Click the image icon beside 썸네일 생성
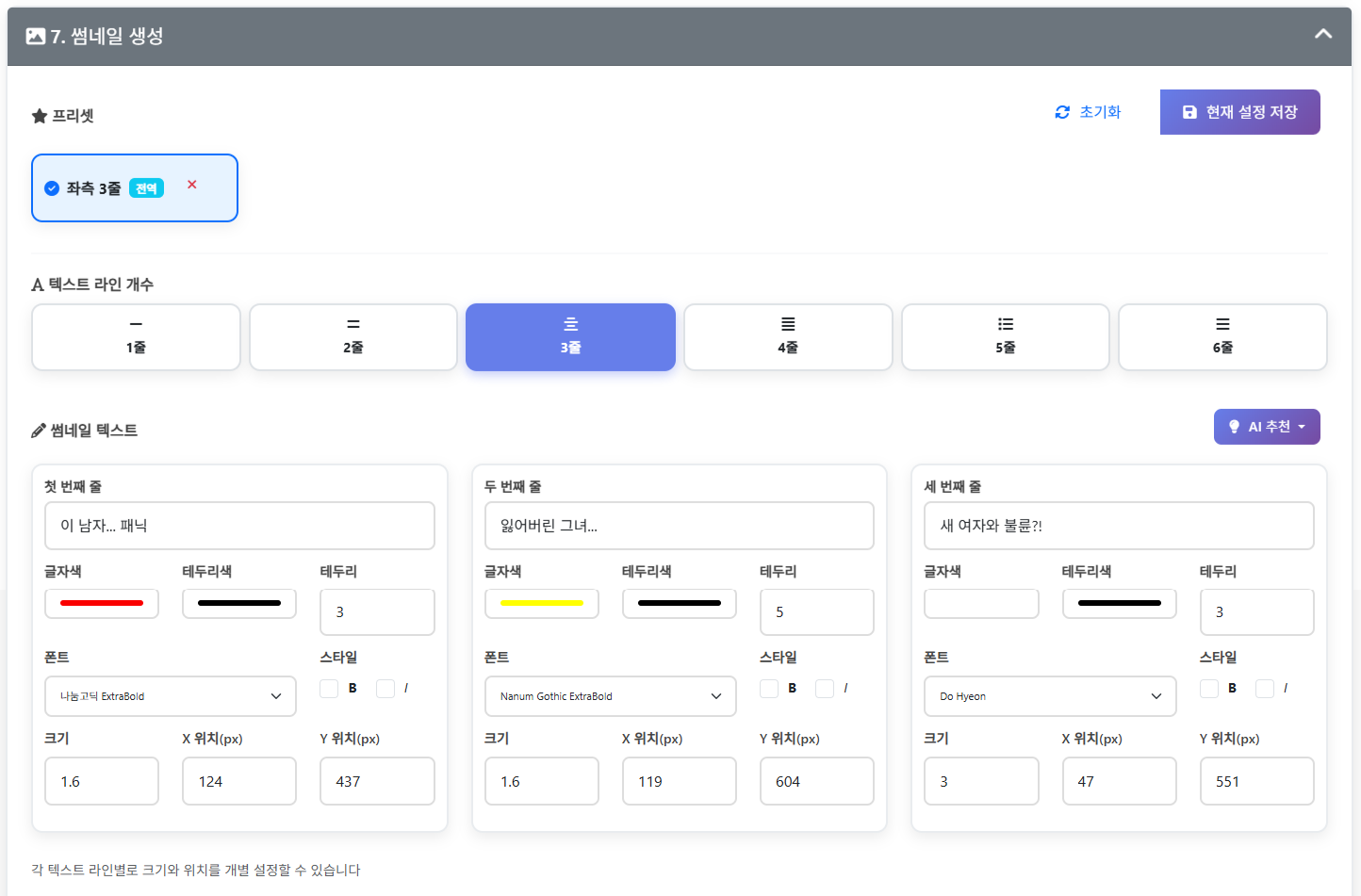This screenshot has width=1361, height=896. pos(36,36)
